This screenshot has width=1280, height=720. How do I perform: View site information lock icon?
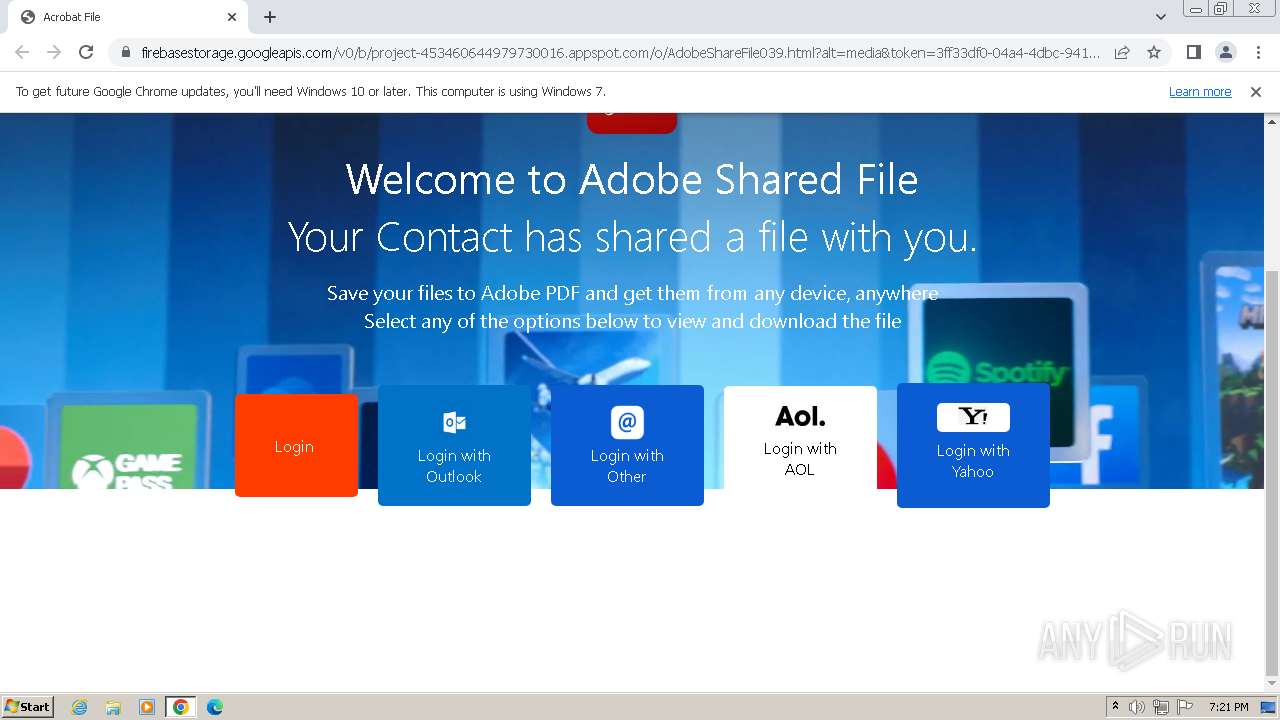coord(125,52)
